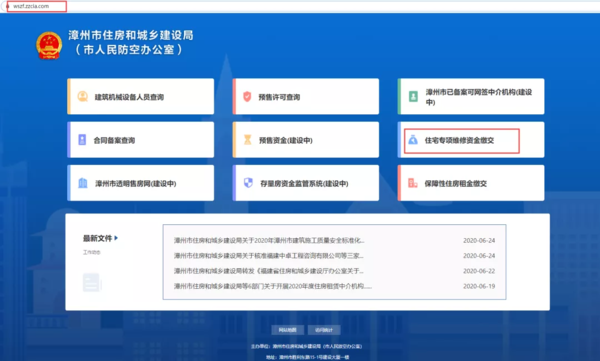Open the 保障性住房租金缴交 card
The width and height of the screenshot is (600, 361).
tap(471, 183)
